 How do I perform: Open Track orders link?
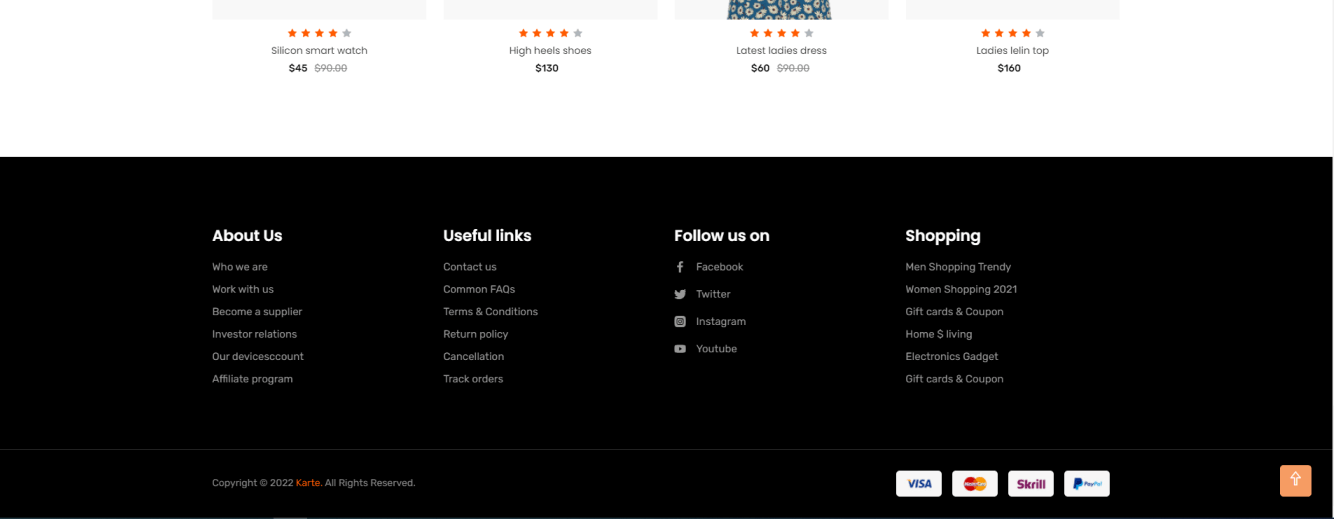pos(473,379)
